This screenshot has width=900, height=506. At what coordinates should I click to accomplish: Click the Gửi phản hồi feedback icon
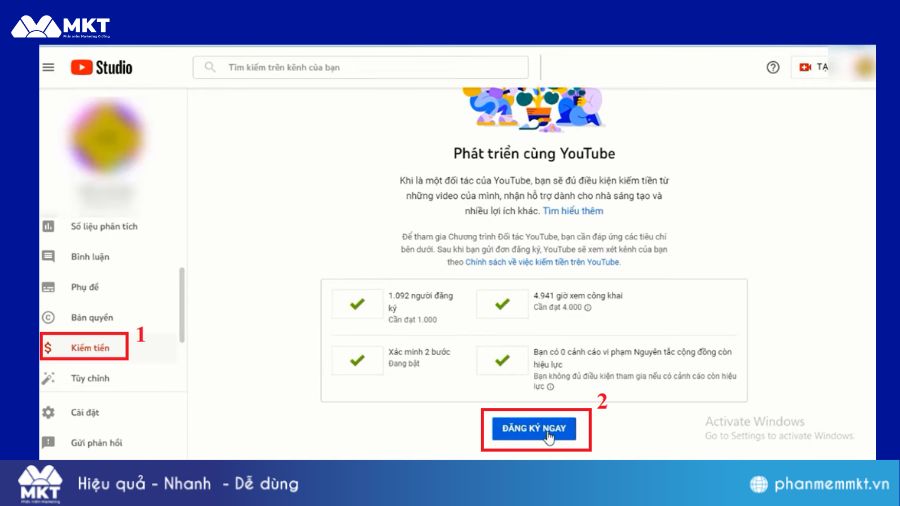(x=48, y=442)
